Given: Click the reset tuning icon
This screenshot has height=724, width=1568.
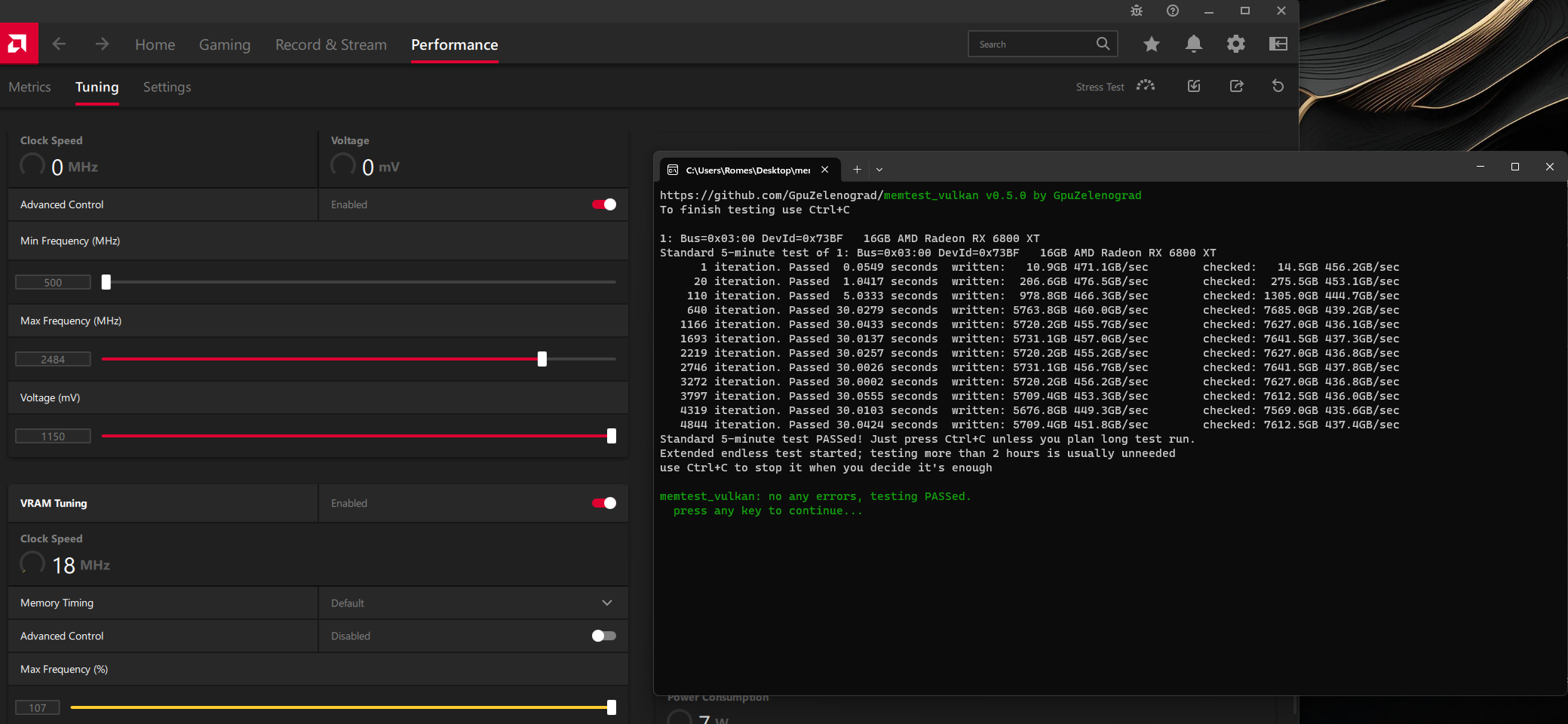Looking at the screenshot, I should 1278,86.
